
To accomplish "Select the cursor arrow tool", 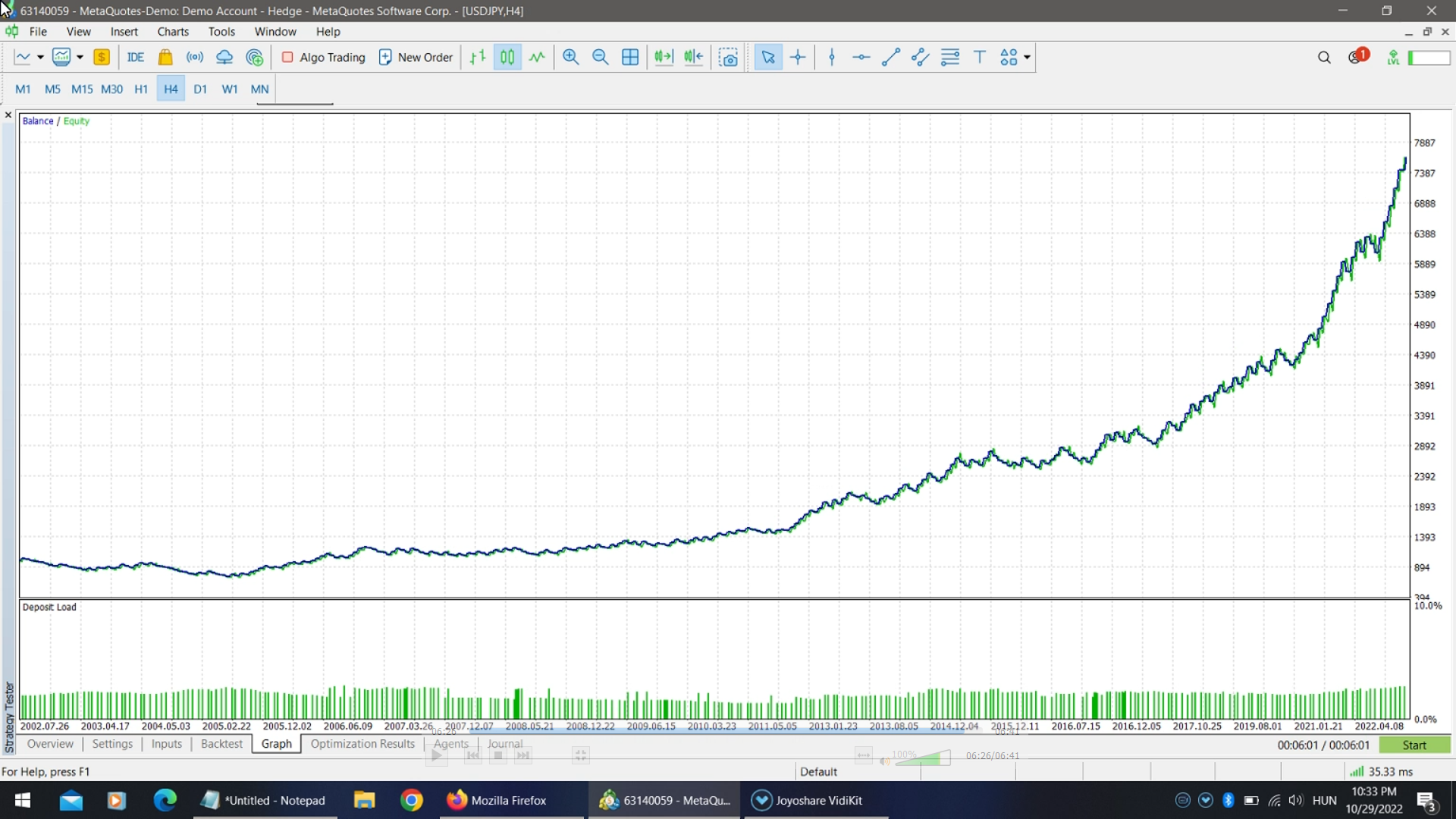I will 768,57.
